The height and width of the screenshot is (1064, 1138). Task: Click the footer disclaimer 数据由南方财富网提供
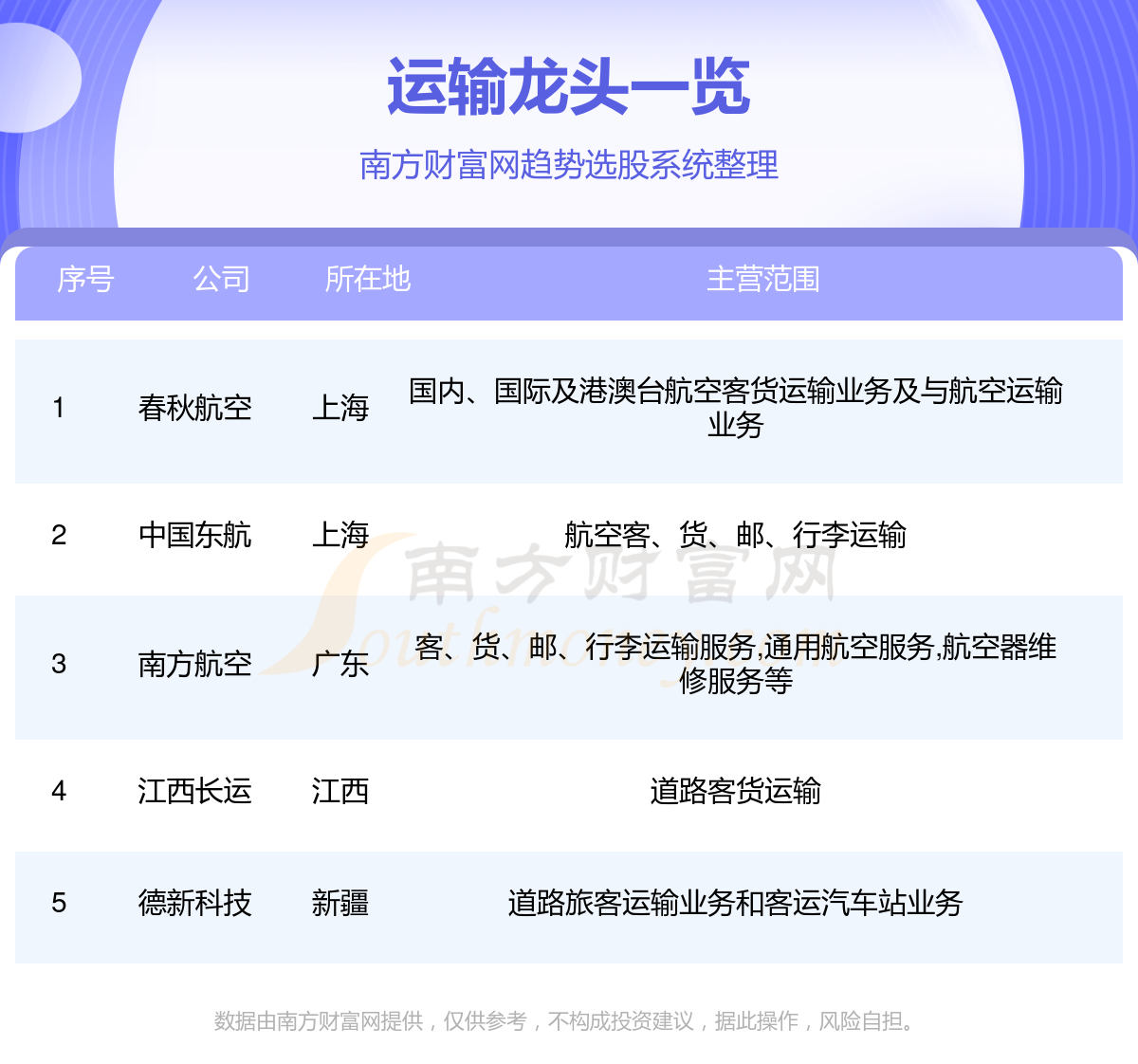pyautogui.click(x=319, y=1021)
